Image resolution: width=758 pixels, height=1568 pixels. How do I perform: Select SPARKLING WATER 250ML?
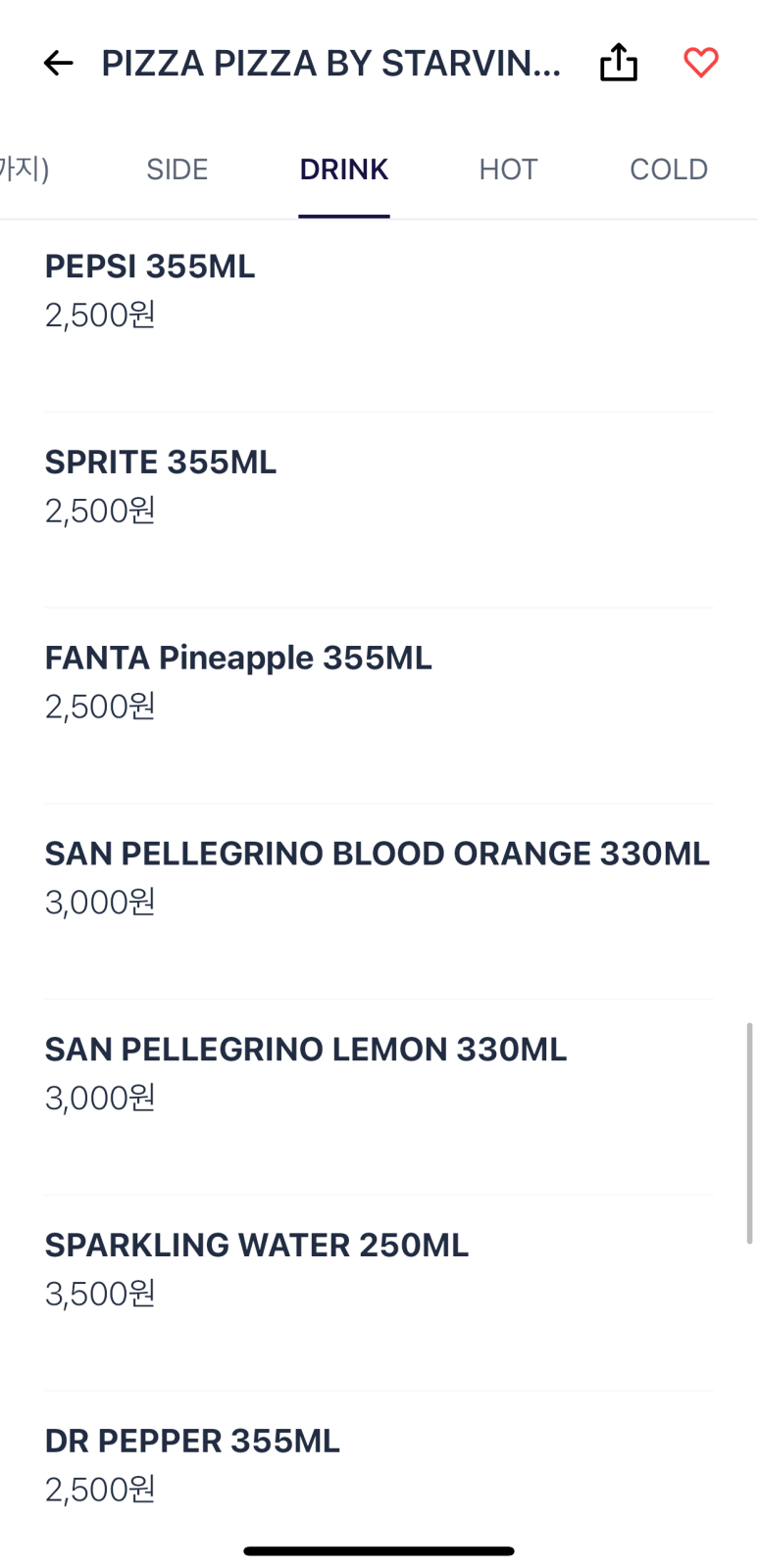pyautogui.click(x=379, y=1294)
